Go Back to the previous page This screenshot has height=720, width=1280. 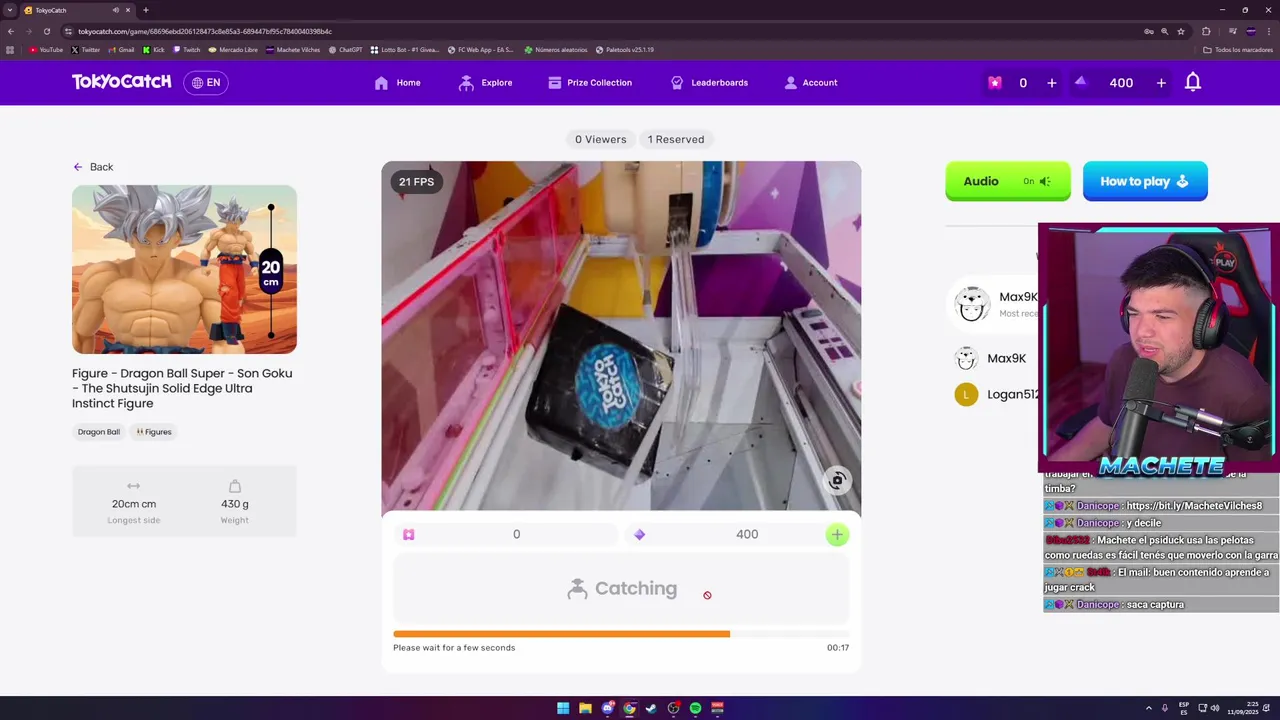click(93, 167)
